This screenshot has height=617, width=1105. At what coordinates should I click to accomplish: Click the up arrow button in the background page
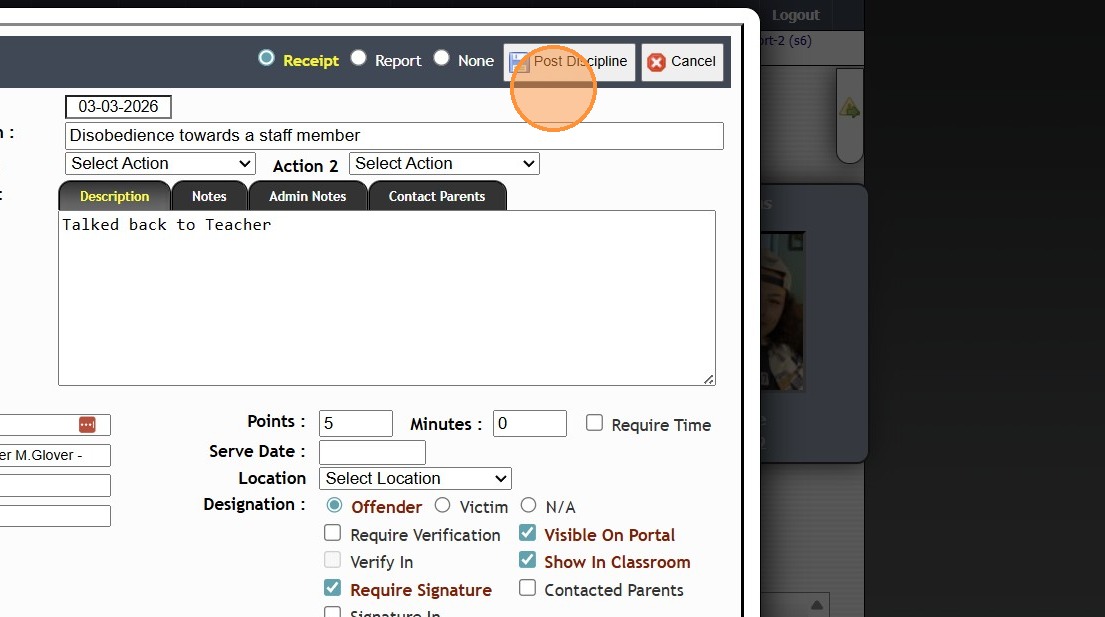pos(817,605)
